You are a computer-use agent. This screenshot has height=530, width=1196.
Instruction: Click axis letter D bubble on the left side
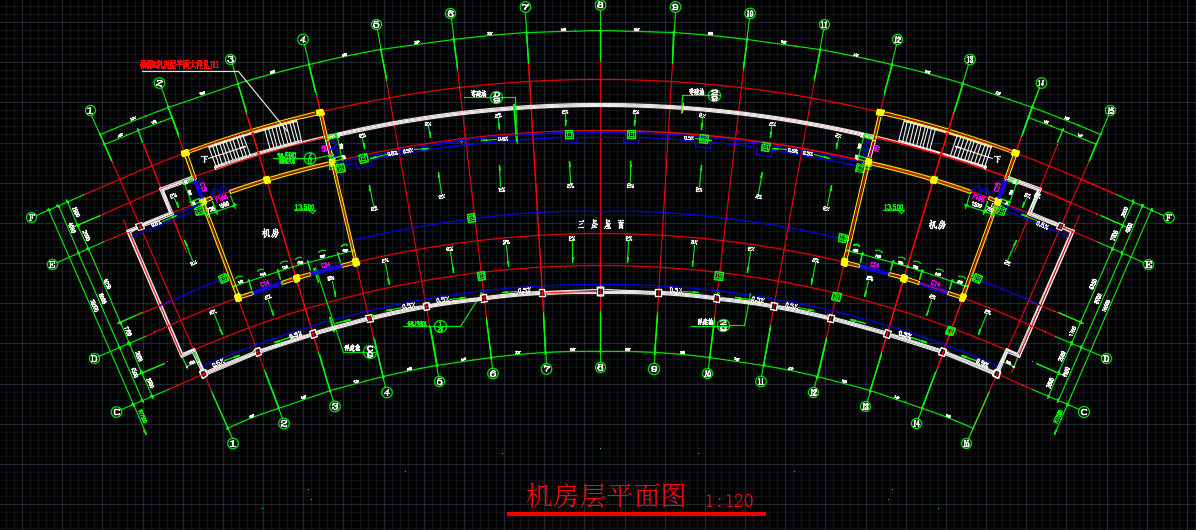(x=95, y=358)
